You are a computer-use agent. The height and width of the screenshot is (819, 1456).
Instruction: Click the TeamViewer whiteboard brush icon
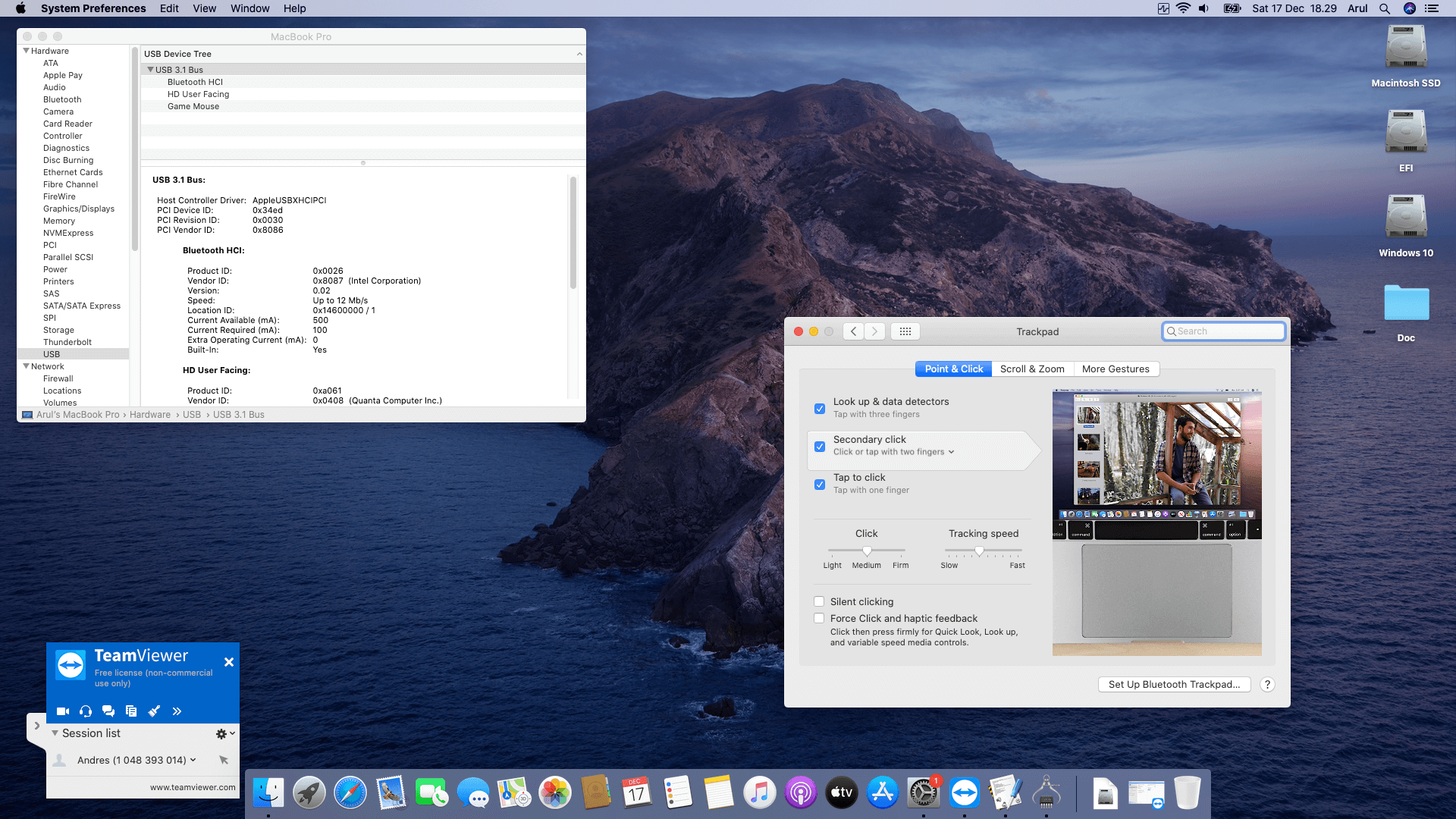(x=154, y=711)
